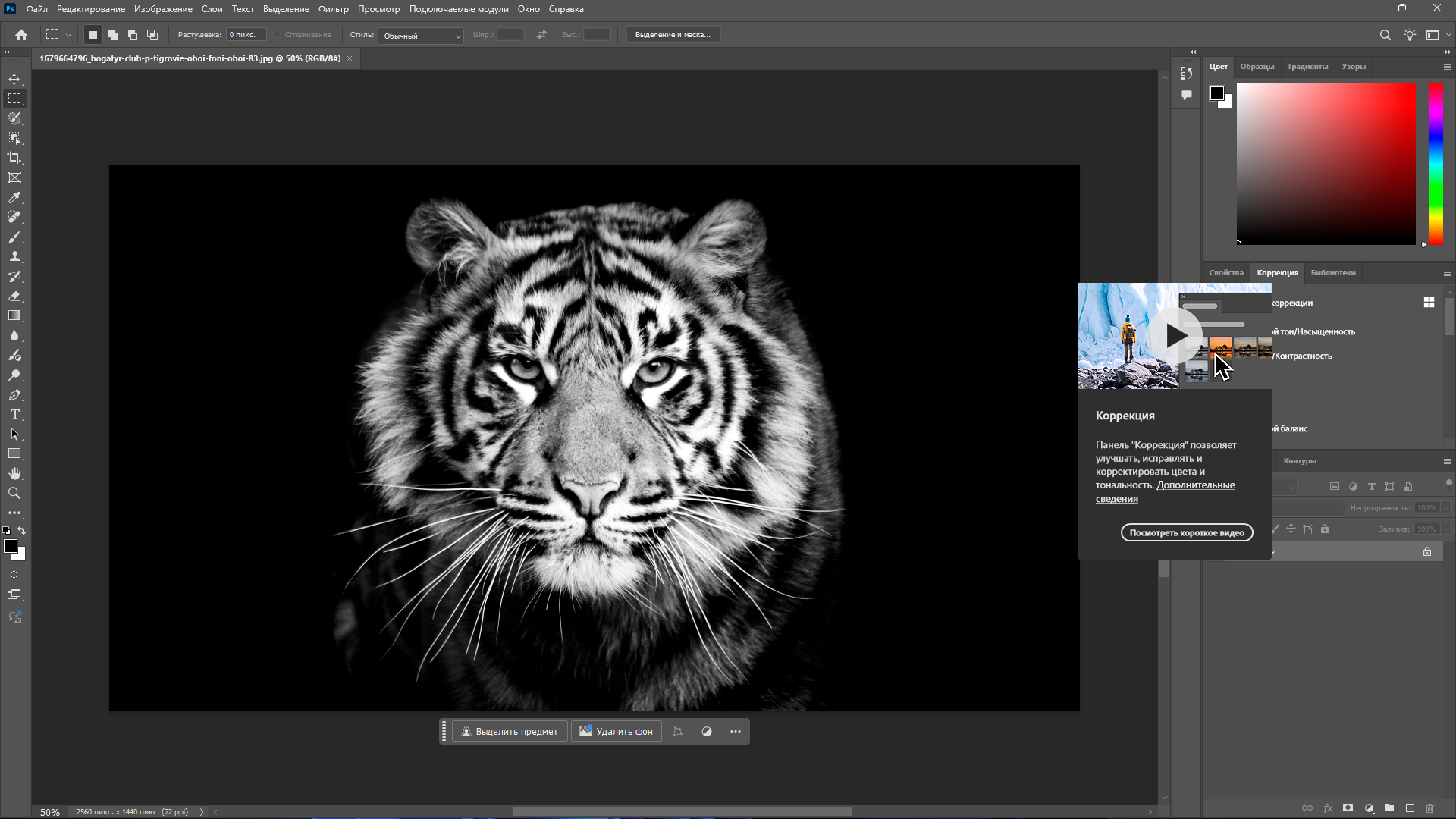
Task: Expand the workspace switcher dropdown
Action: pyautogui.click(x=1447, y=35)
